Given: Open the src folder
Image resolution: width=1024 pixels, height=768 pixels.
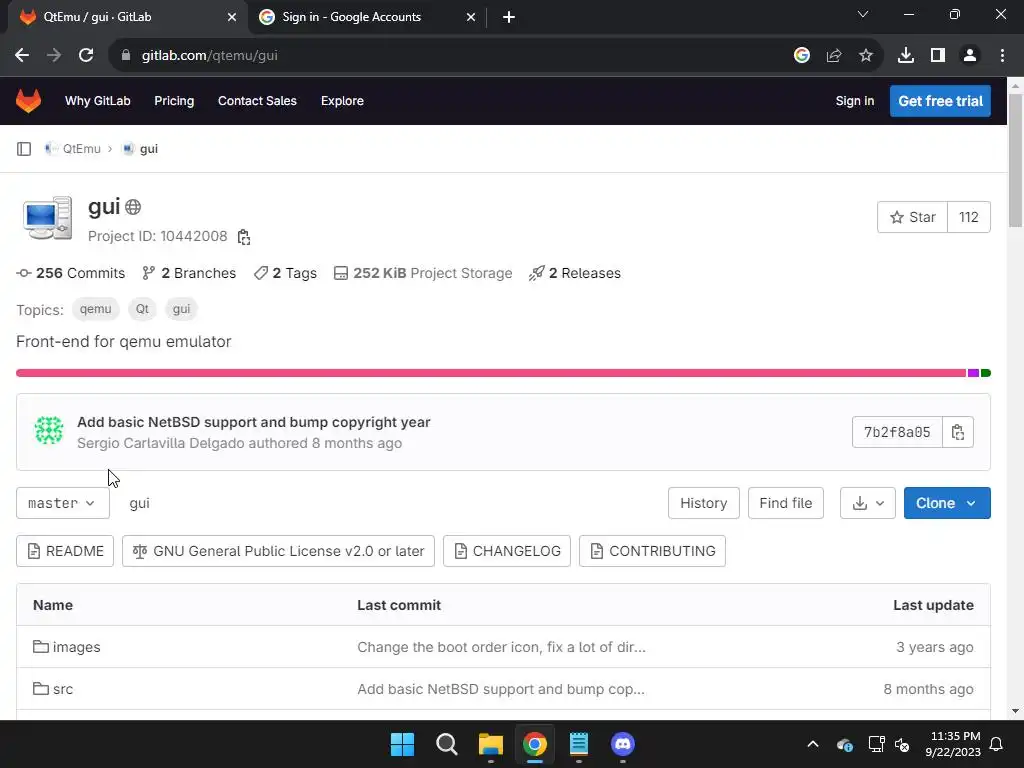Looking at the screenshot, I should [x=63, y=688].
